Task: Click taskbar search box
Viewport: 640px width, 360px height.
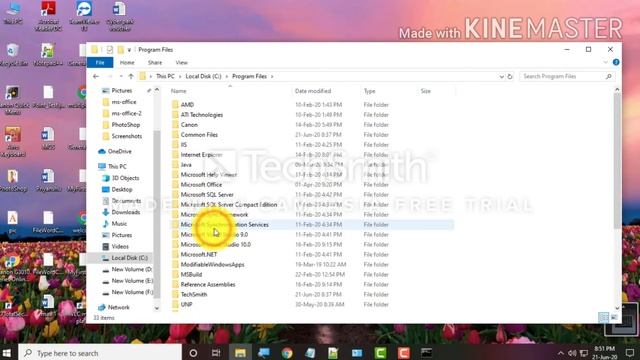Action: pos(100,353)
